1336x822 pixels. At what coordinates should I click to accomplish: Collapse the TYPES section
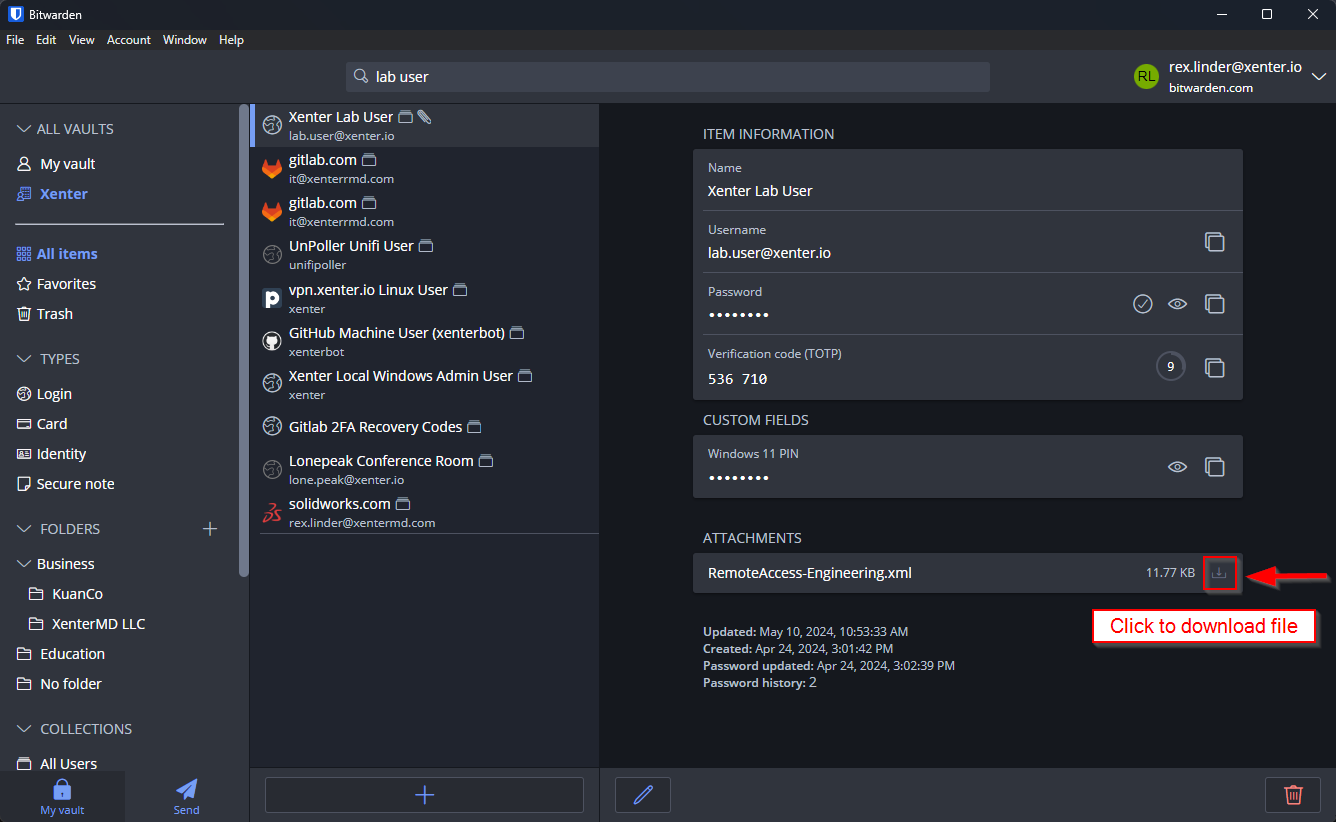[x=25, y=359]
